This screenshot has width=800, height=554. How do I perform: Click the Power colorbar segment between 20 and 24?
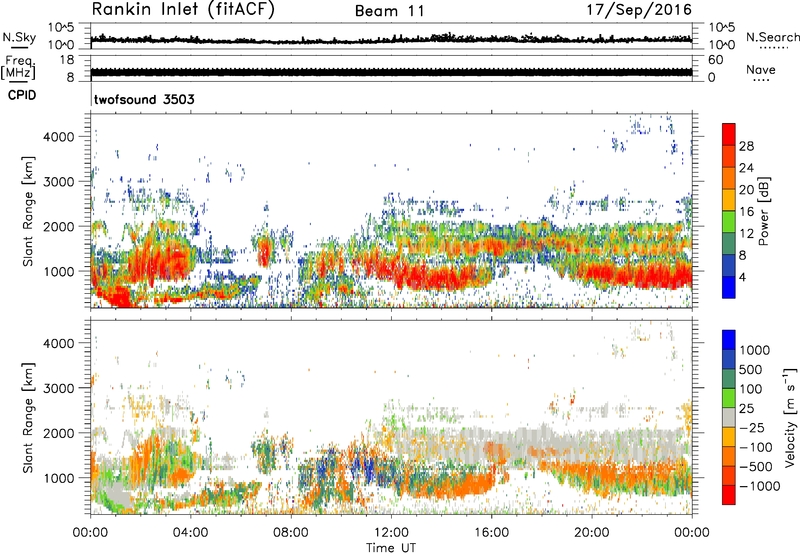click(x=729, y=178)
